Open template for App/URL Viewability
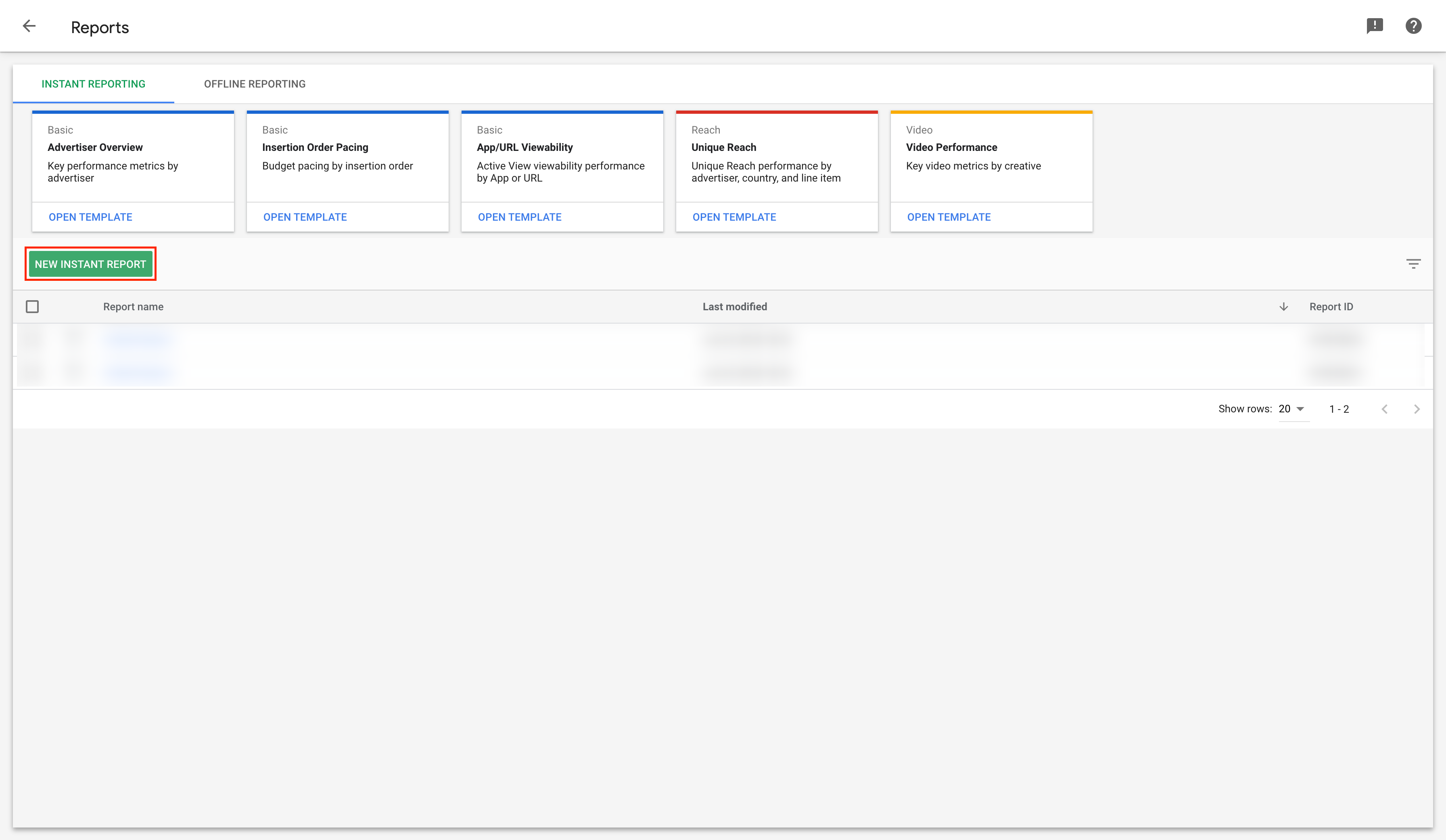The width and height of the screenshot is (1446, 840). (519, 217)
